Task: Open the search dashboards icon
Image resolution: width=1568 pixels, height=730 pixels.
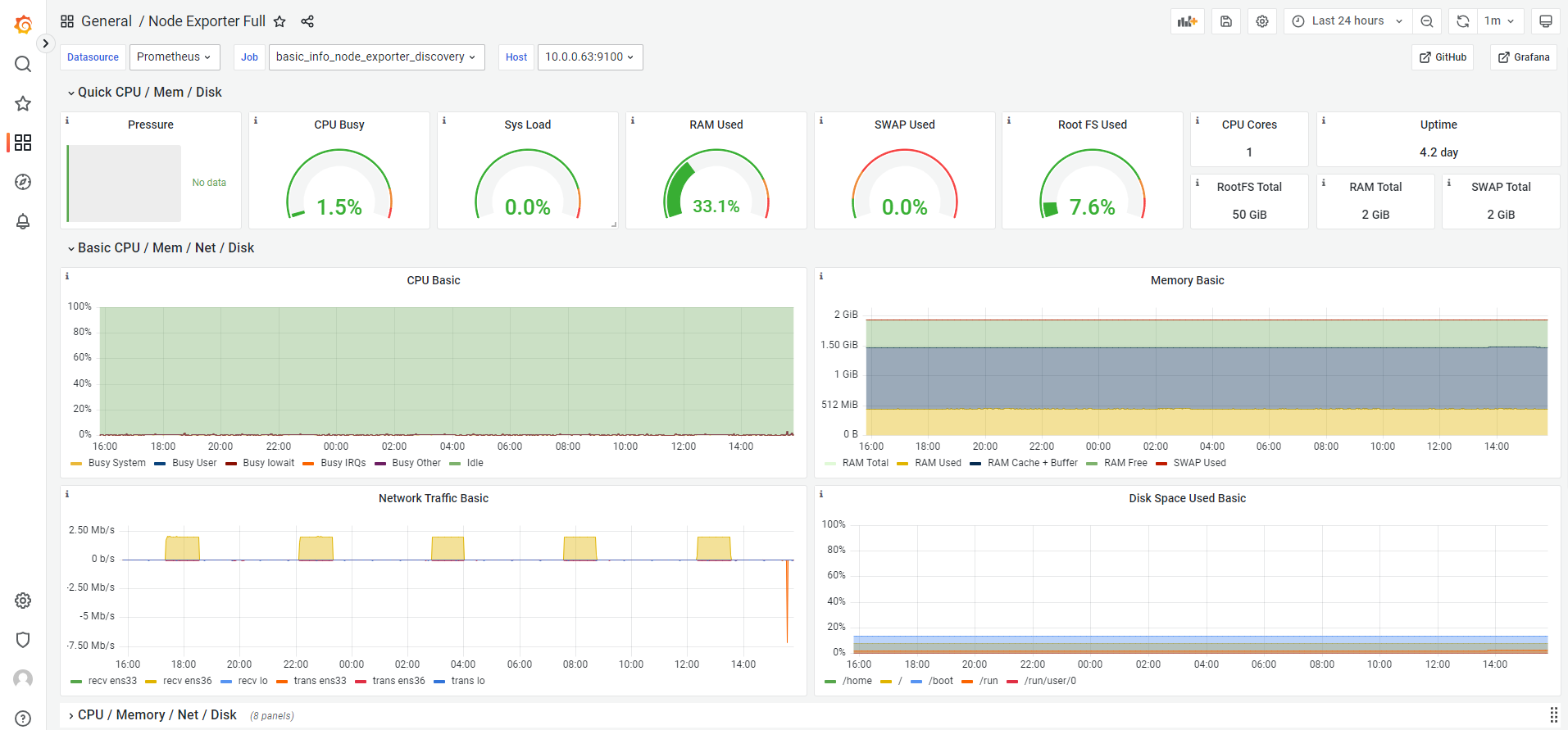Action: [x=23, y=64]
